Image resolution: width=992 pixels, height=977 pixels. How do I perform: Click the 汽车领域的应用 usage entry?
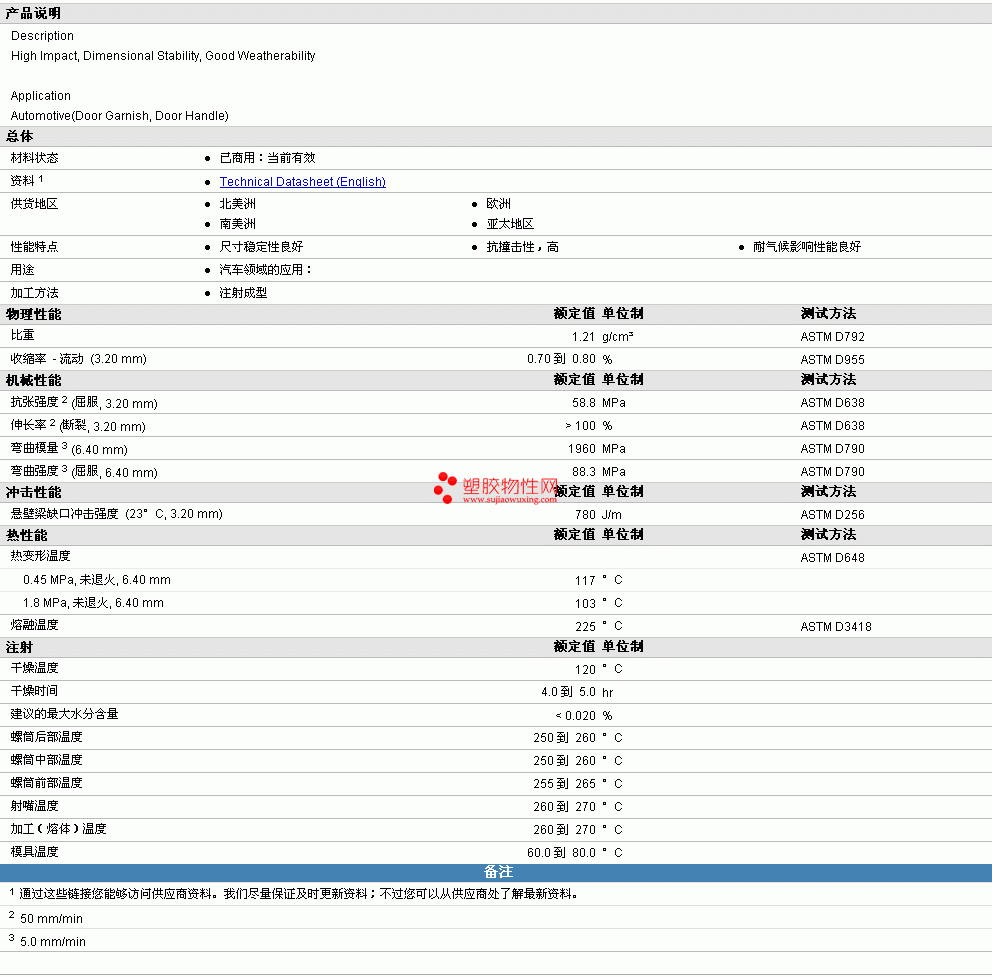pos(266,270)
